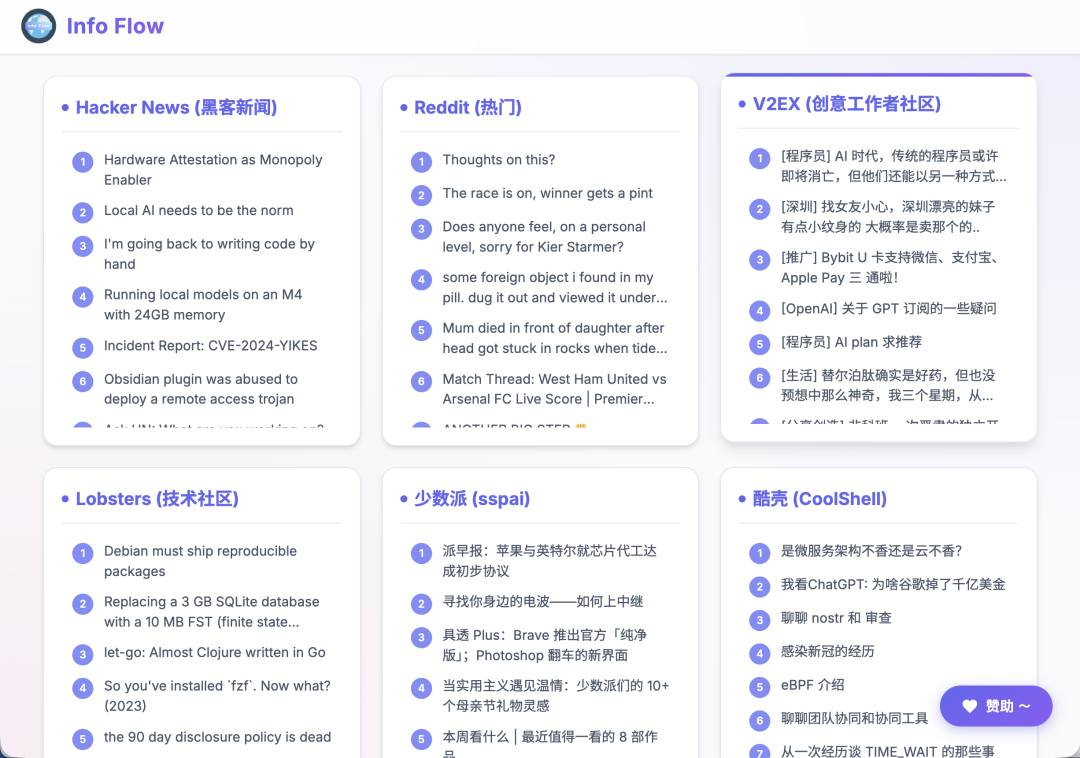This screenshot has width=1080, height=758.
Task: Open I'm going back to writing code by hand
Action: [209, 254]
